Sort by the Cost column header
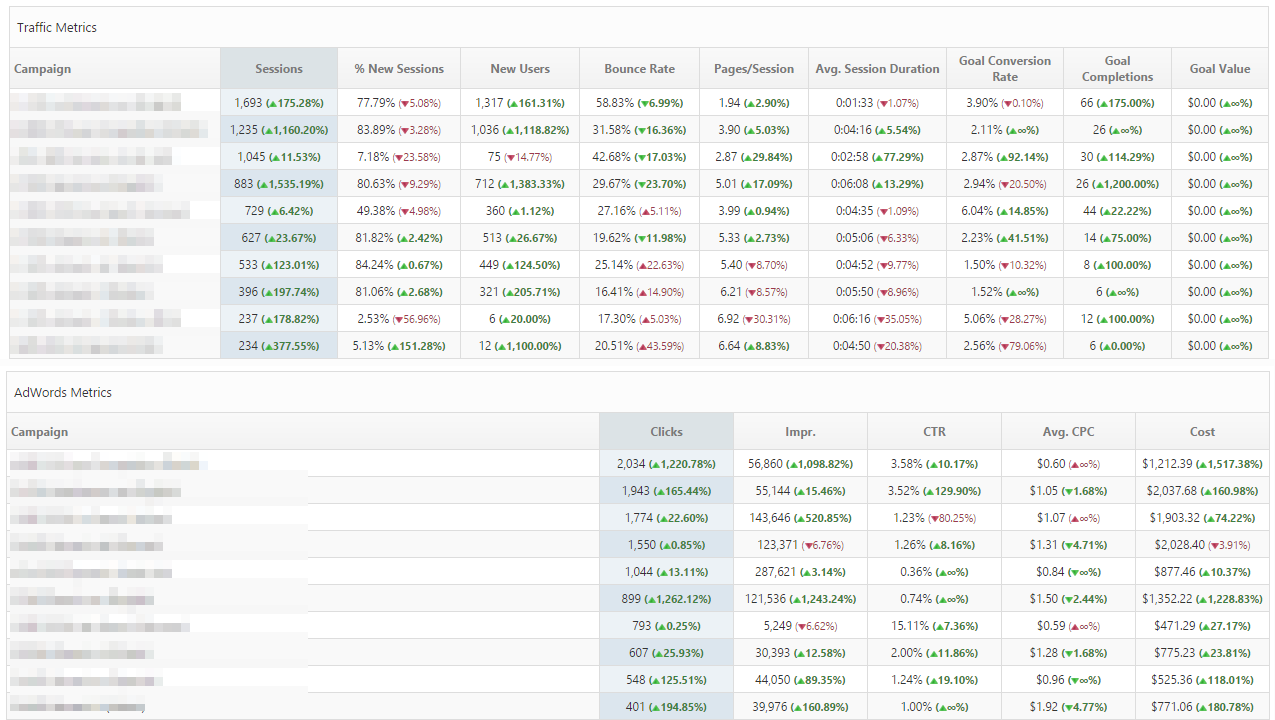 coord(1202,432)
